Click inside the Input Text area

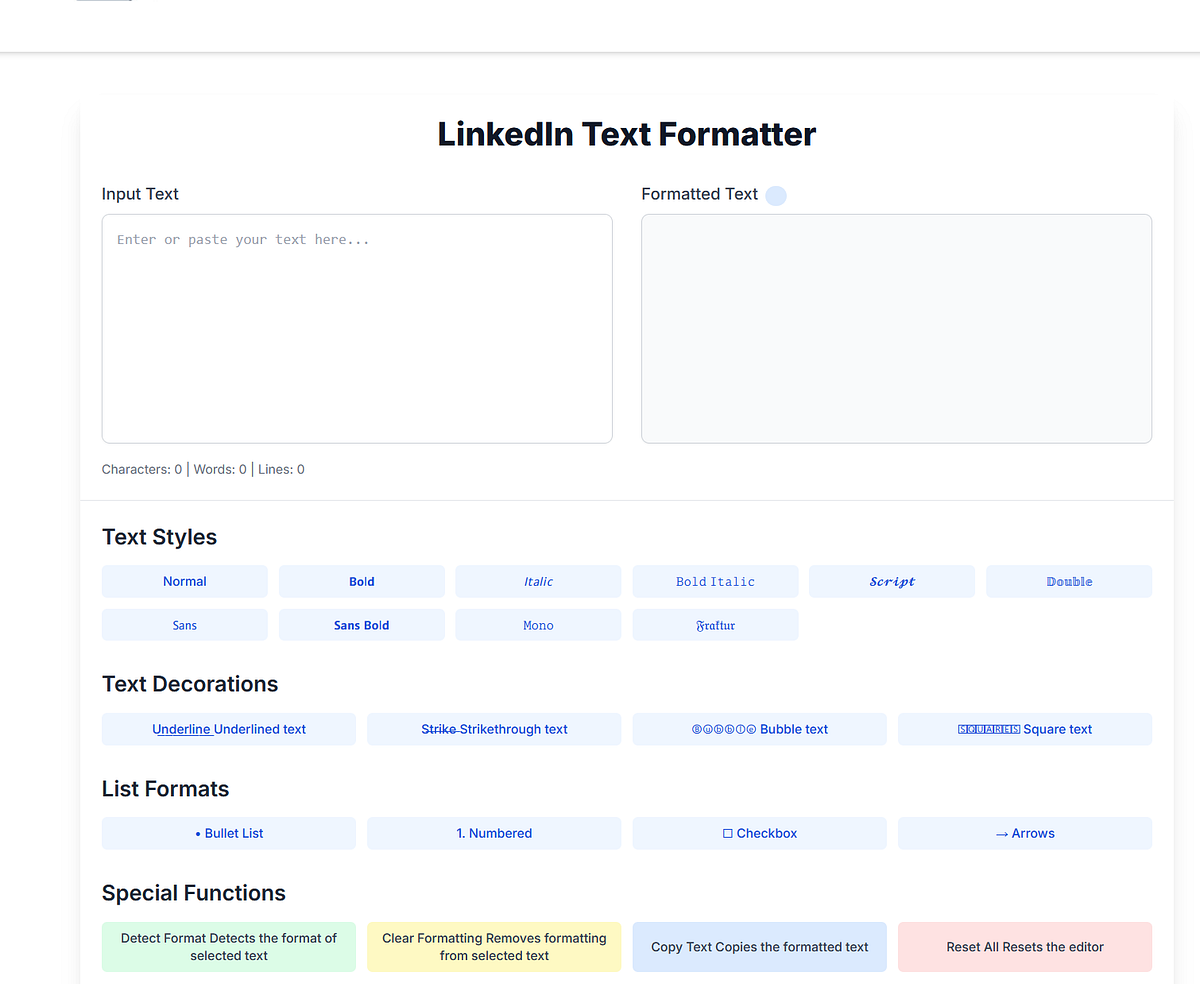[356, 328]
